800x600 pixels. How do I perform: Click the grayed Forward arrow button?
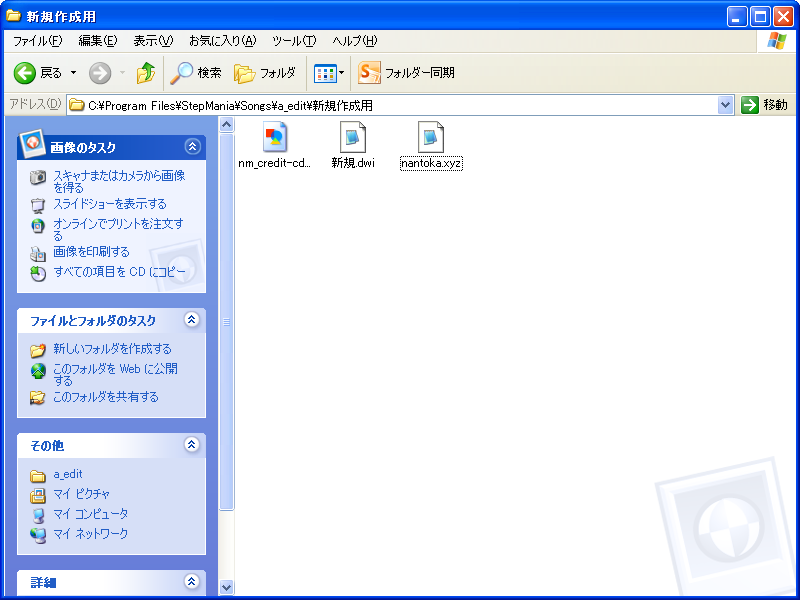click(x=100, y=73)
